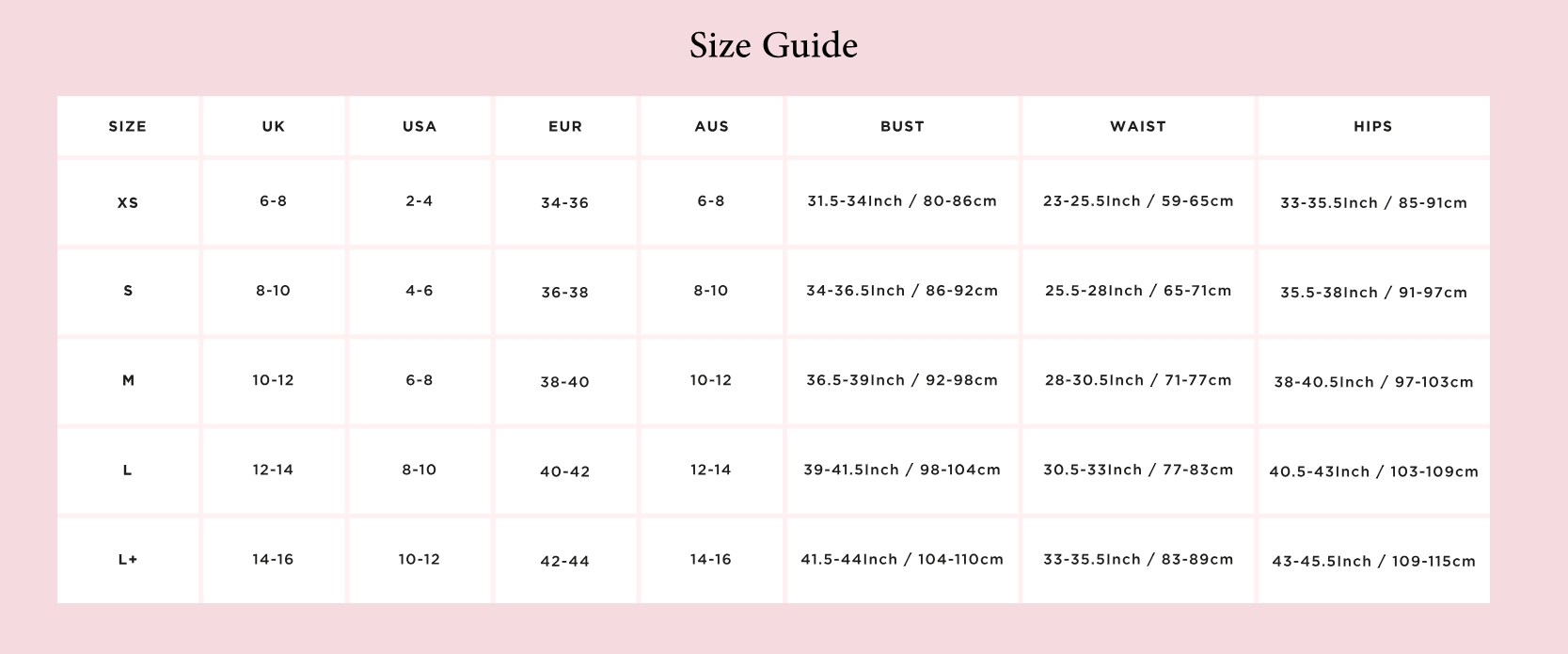This screenshot has width=1568, height=654.
Task: Click the XS size row label
Action: point(128,202)
